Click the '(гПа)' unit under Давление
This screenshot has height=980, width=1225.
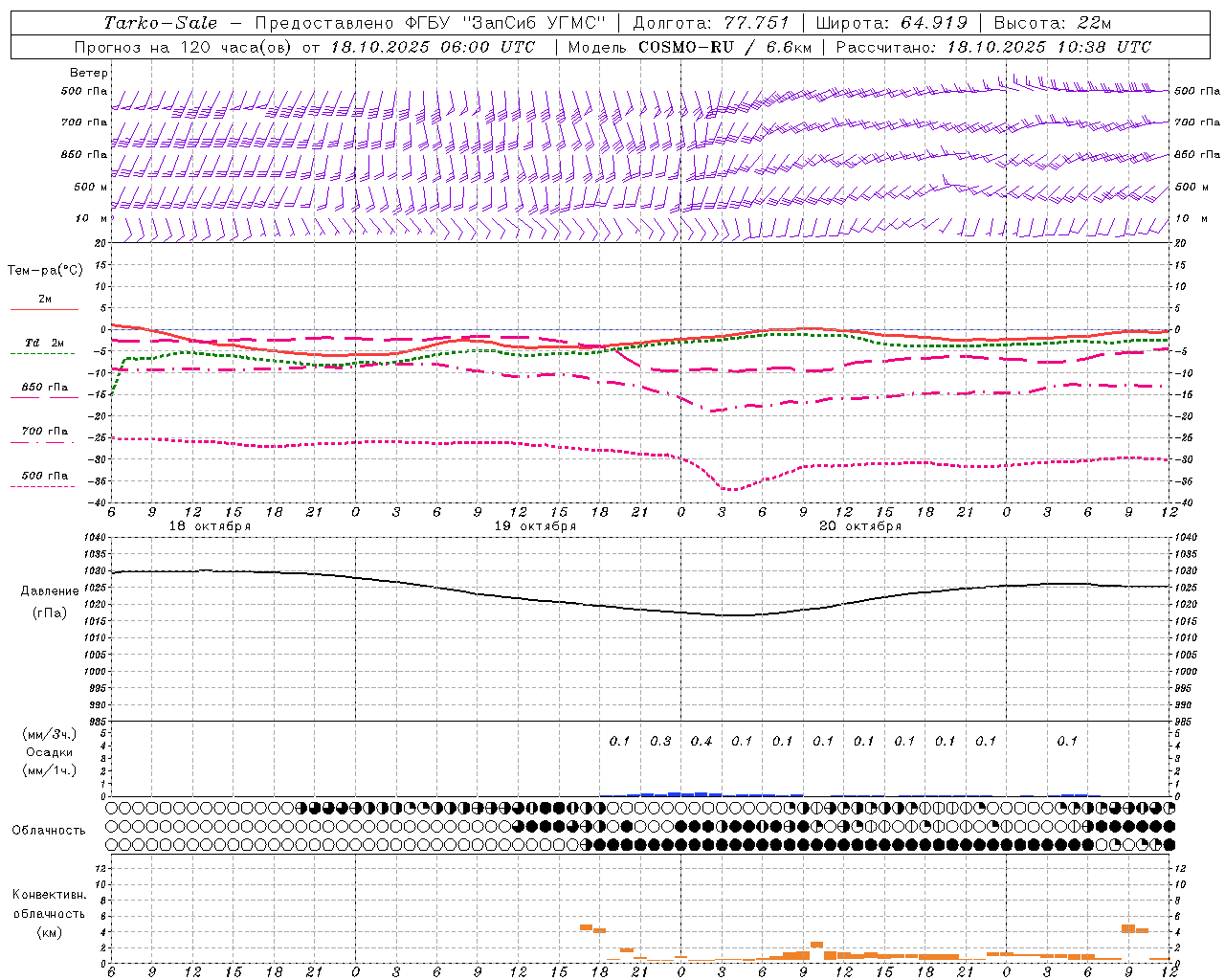point(50,612)
